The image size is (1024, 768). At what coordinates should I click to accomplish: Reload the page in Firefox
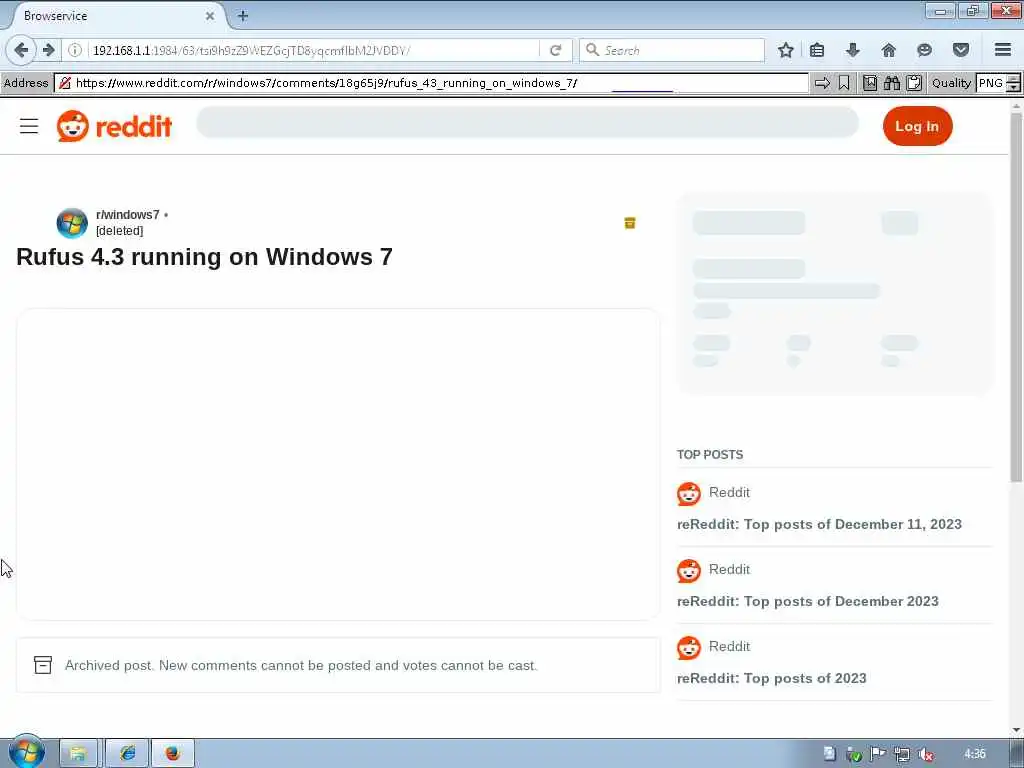pyautogui.click(x=555, y=50)
